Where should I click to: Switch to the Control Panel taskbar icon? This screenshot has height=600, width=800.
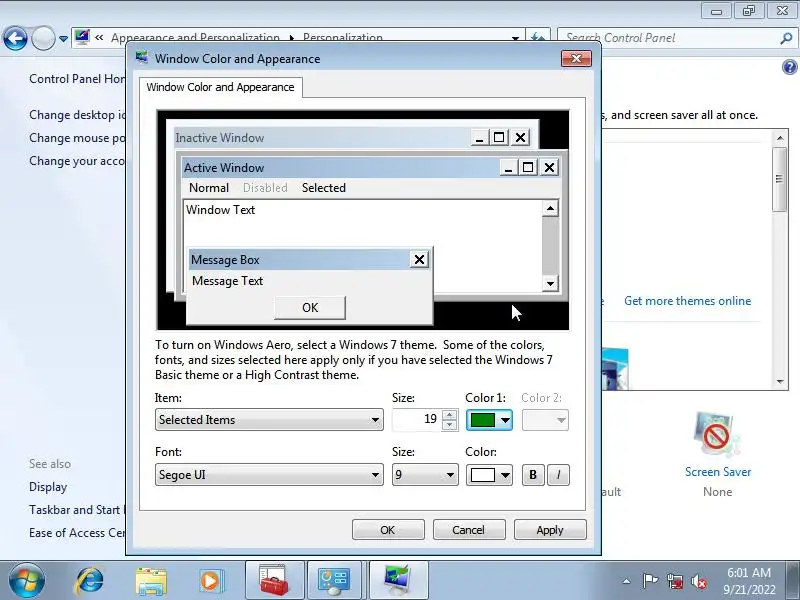click(x=334, y=581)
